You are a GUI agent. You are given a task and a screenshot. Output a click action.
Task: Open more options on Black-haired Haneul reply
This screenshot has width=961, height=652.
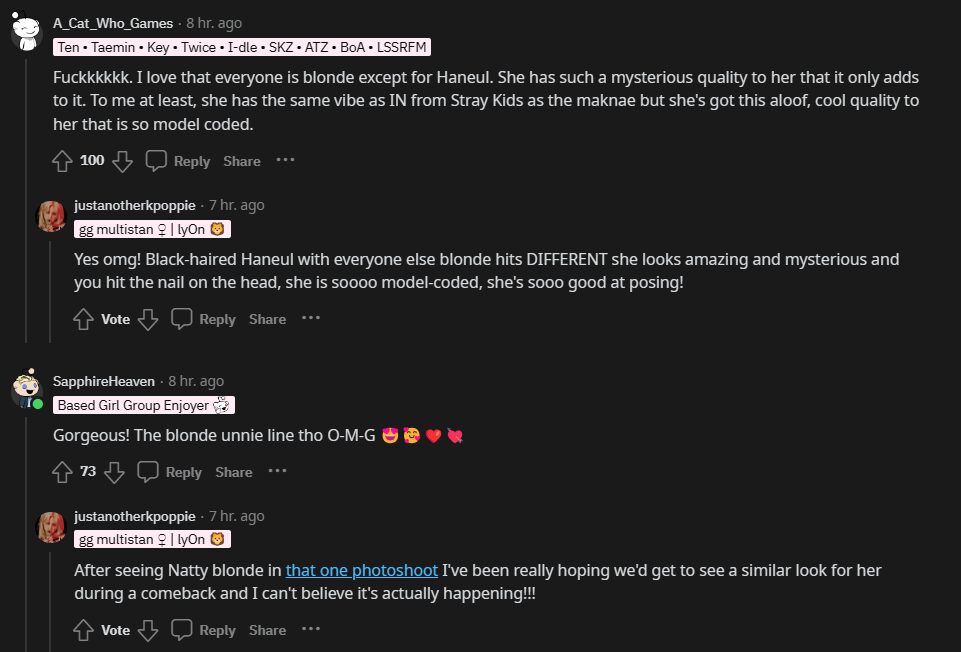pos(311,318)
